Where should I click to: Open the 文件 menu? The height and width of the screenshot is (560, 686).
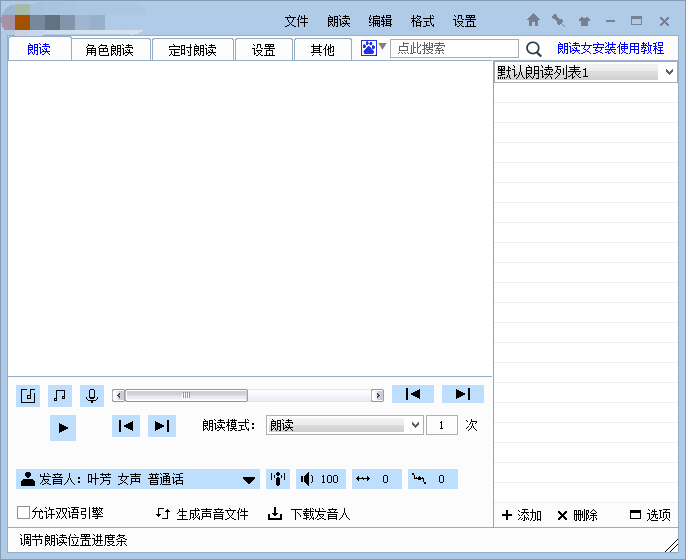tap(296, 21)
